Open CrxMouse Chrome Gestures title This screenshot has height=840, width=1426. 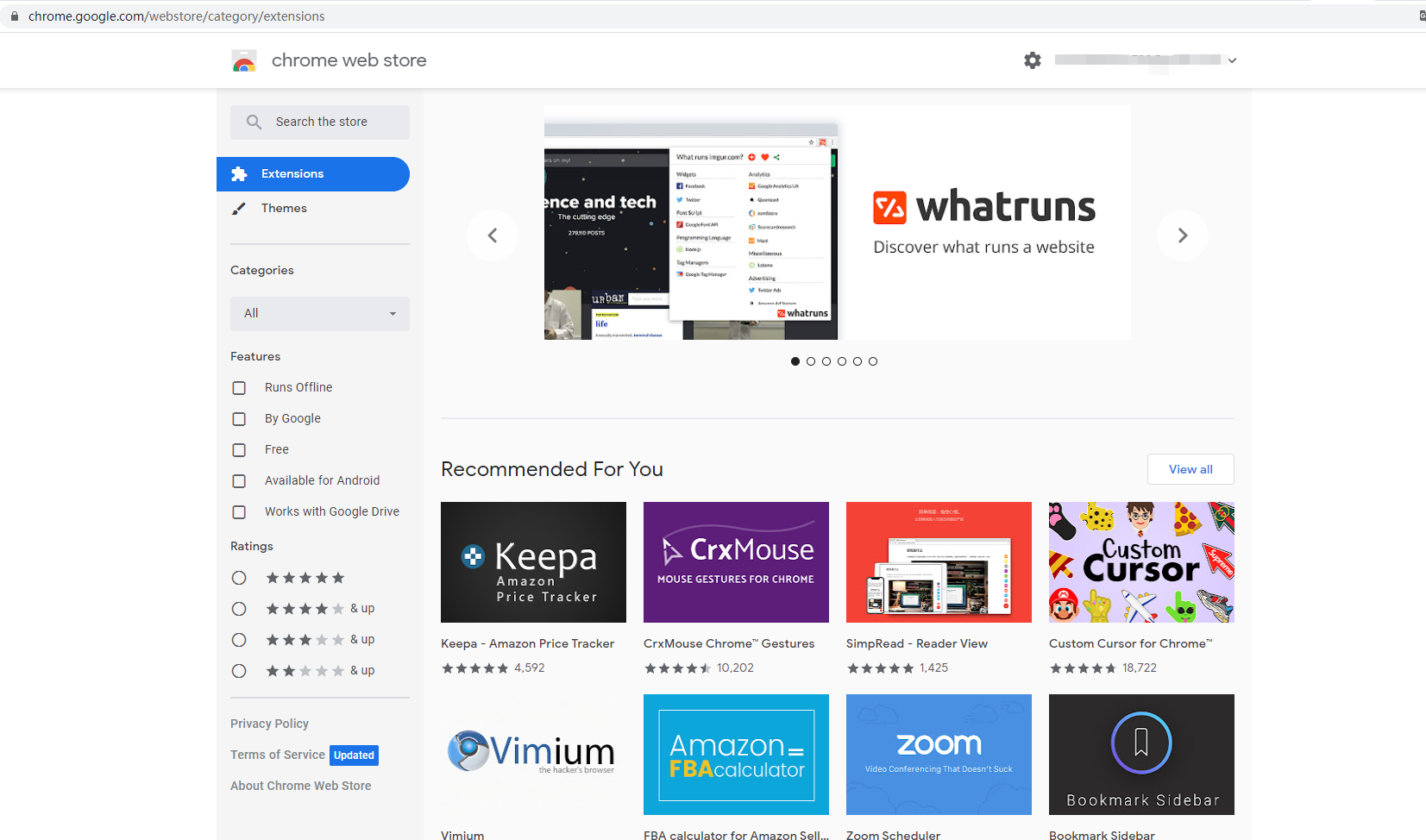[x=729, y=643]
